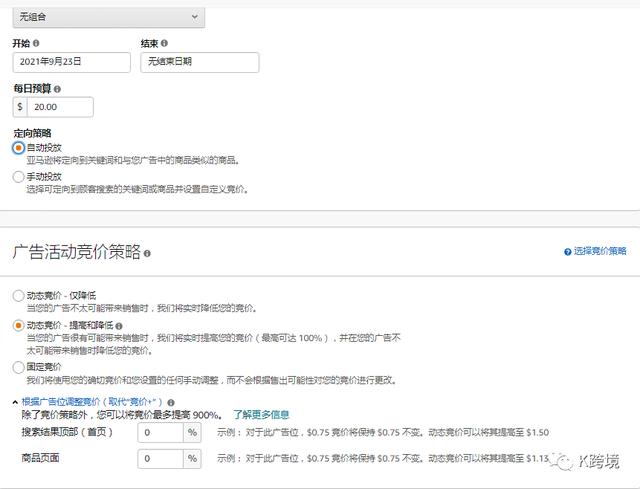Click the 每日预算 label text
This screenshot has height=489, width=640.
tap(32, 89)
